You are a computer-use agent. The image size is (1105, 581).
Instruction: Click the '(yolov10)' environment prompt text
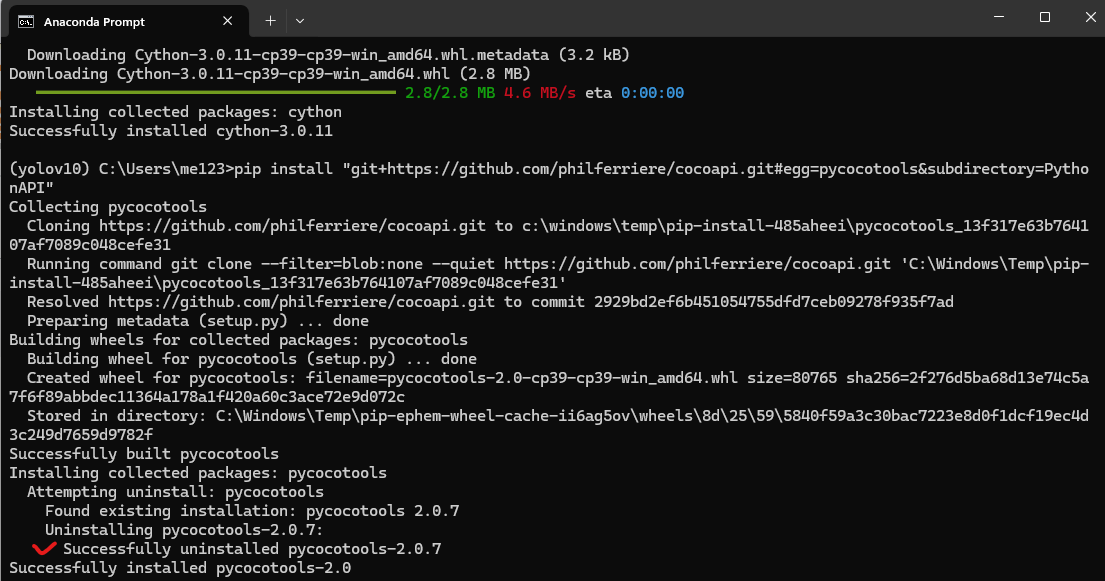49,169
